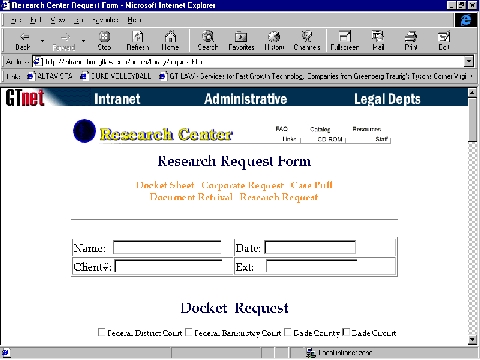Screen dimensions: 480x360
Task: Click the Edit toolbar button
Action: coord(444,41)
